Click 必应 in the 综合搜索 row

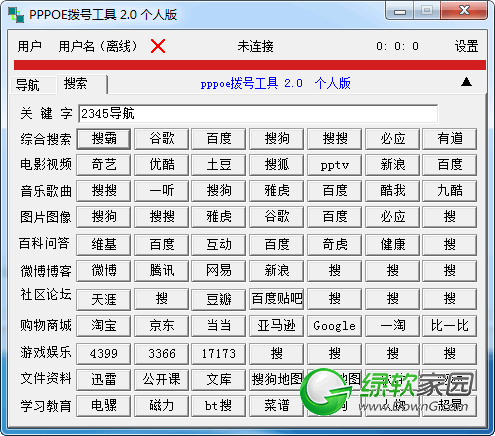(x=392, y=139)
